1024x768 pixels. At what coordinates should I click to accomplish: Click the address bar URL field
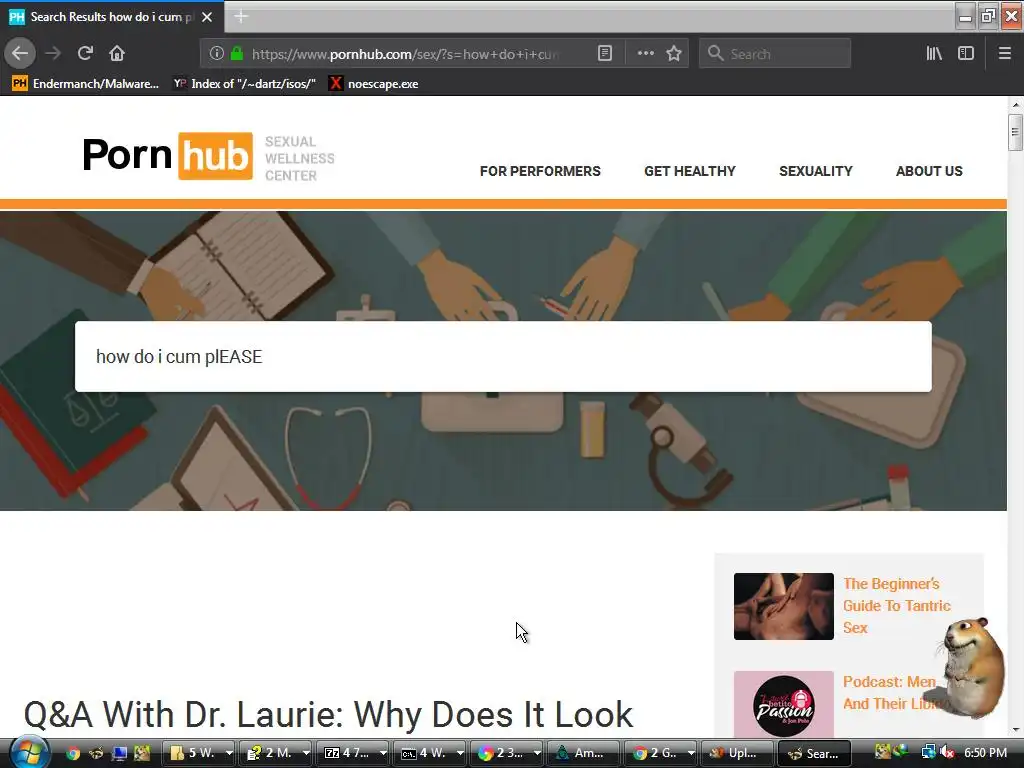click(x=405, y=54)
